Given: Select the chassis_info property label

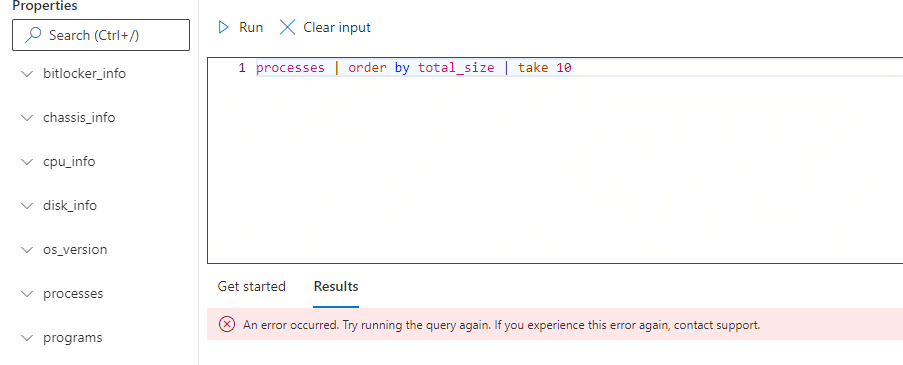Looking at the screenshot, I should [79, 117].
